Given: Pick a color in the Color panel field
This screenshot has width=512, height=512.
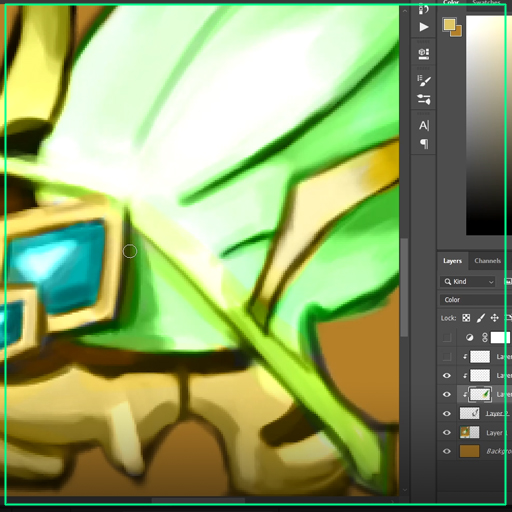Looking at the screenshot, I should point(489,125).
